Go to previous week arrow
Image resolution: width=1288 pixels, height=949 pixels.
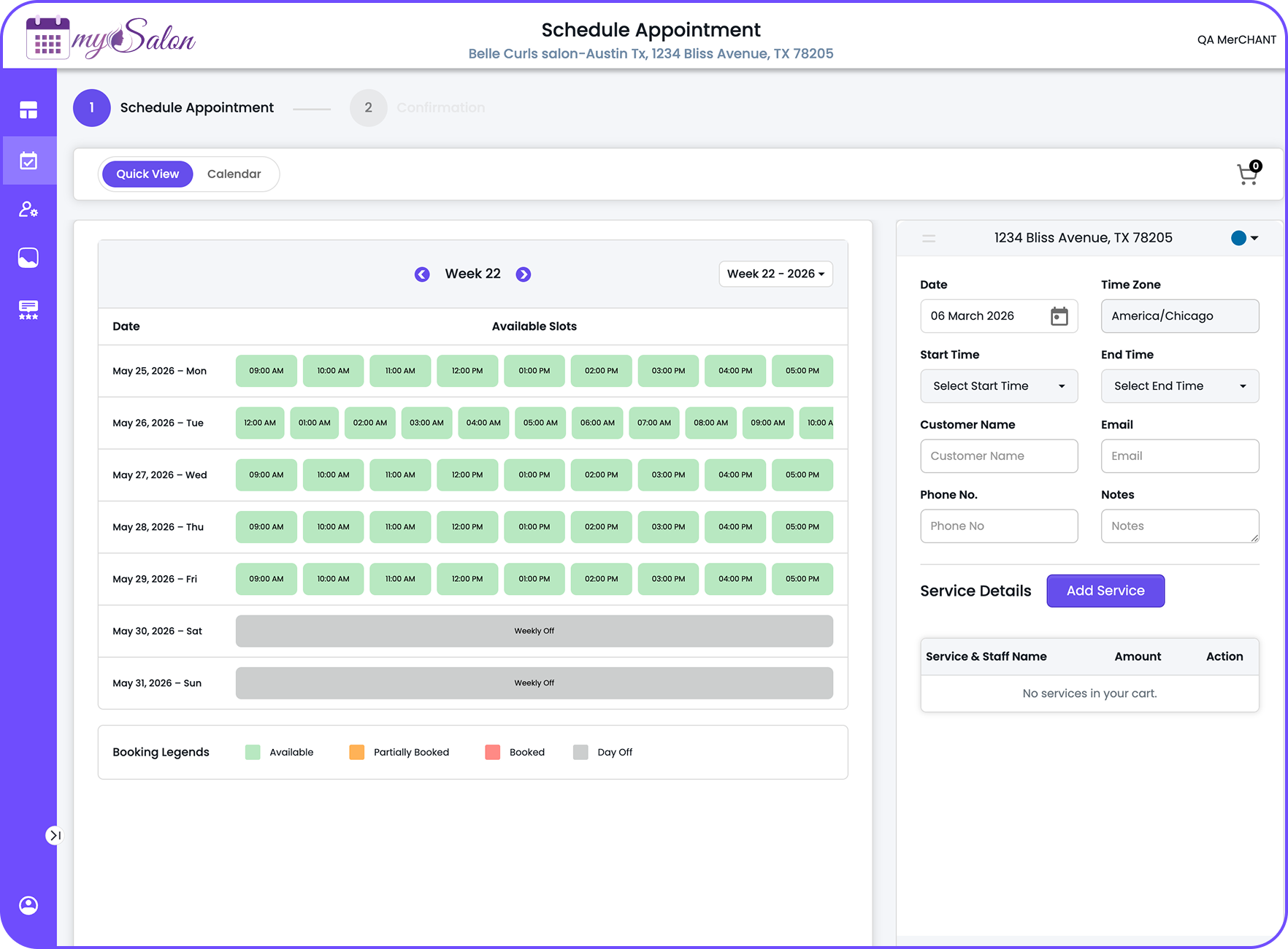[x=422, y=274]
